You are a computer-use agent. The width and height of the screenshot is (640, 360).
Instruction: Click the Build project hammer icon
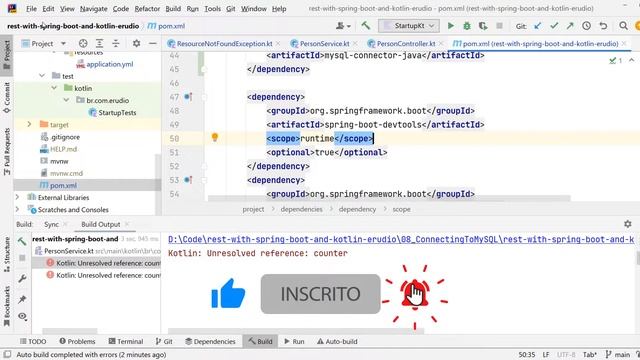[365, 26]
